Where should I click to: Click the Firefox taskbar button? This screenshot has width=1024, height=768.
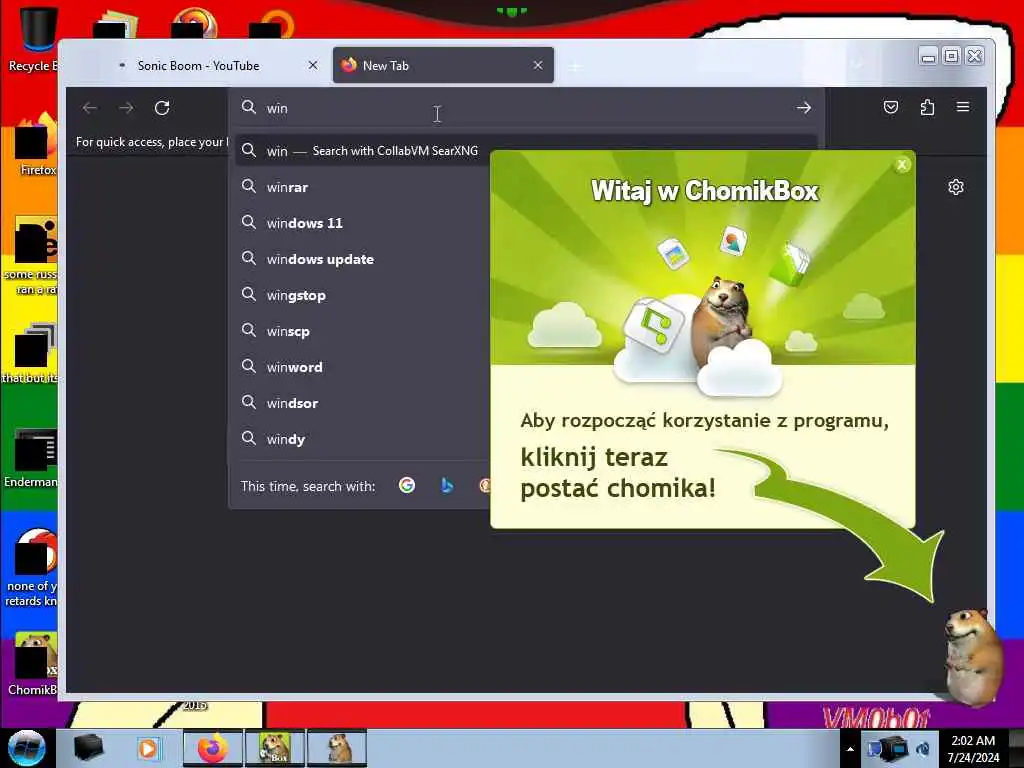pyautogui.click(x=213, y=748)
